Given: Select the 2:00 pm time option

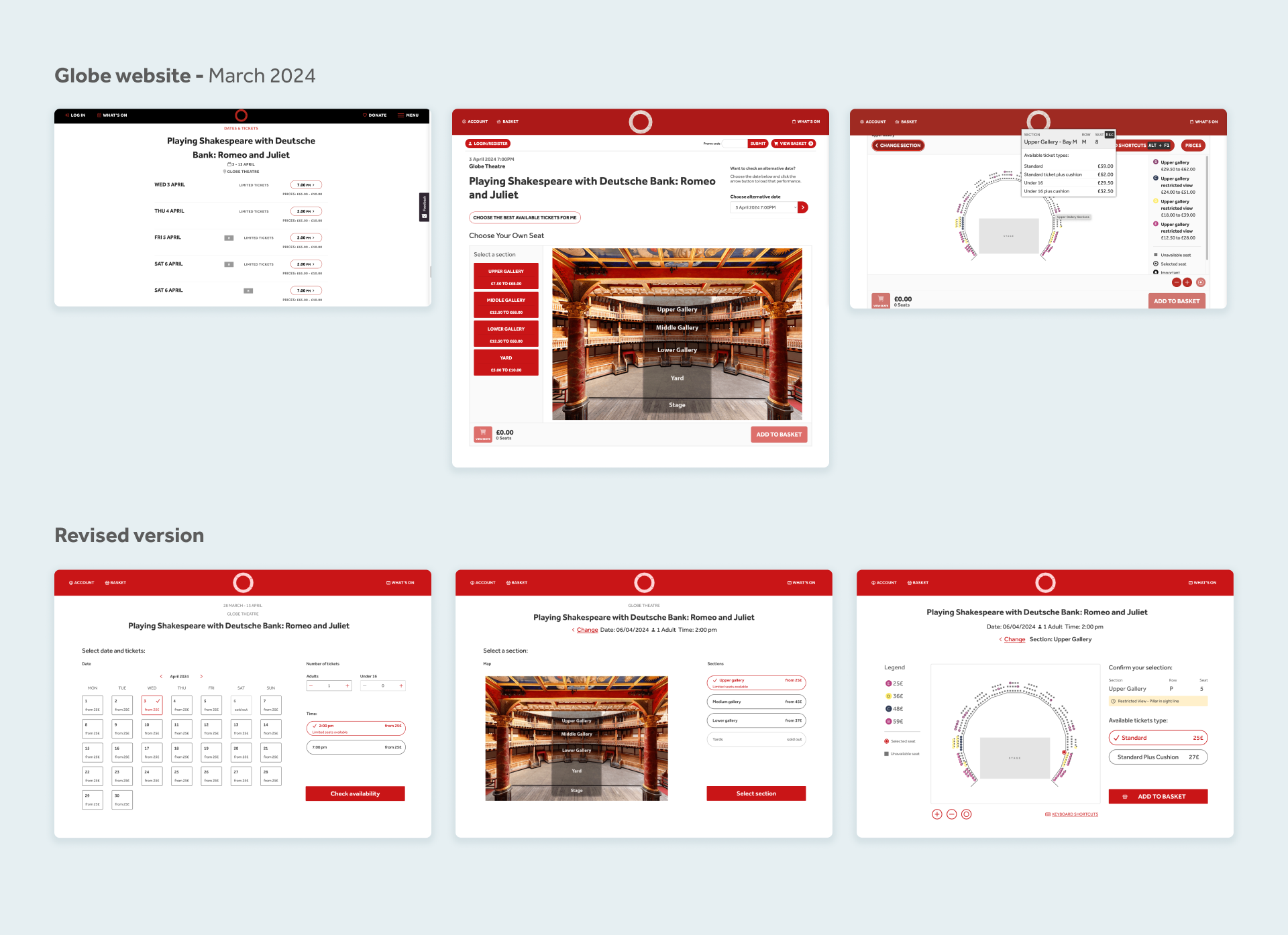Looking at the screenshot, I should [356, 728].
